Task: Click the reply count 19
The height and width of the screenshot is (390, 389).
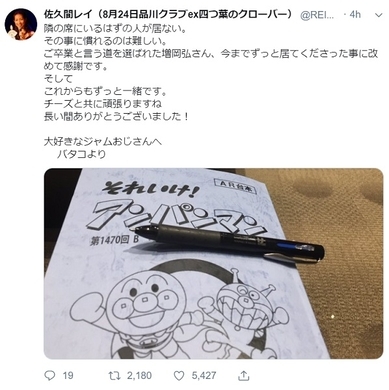Action: tap(68, 376)
